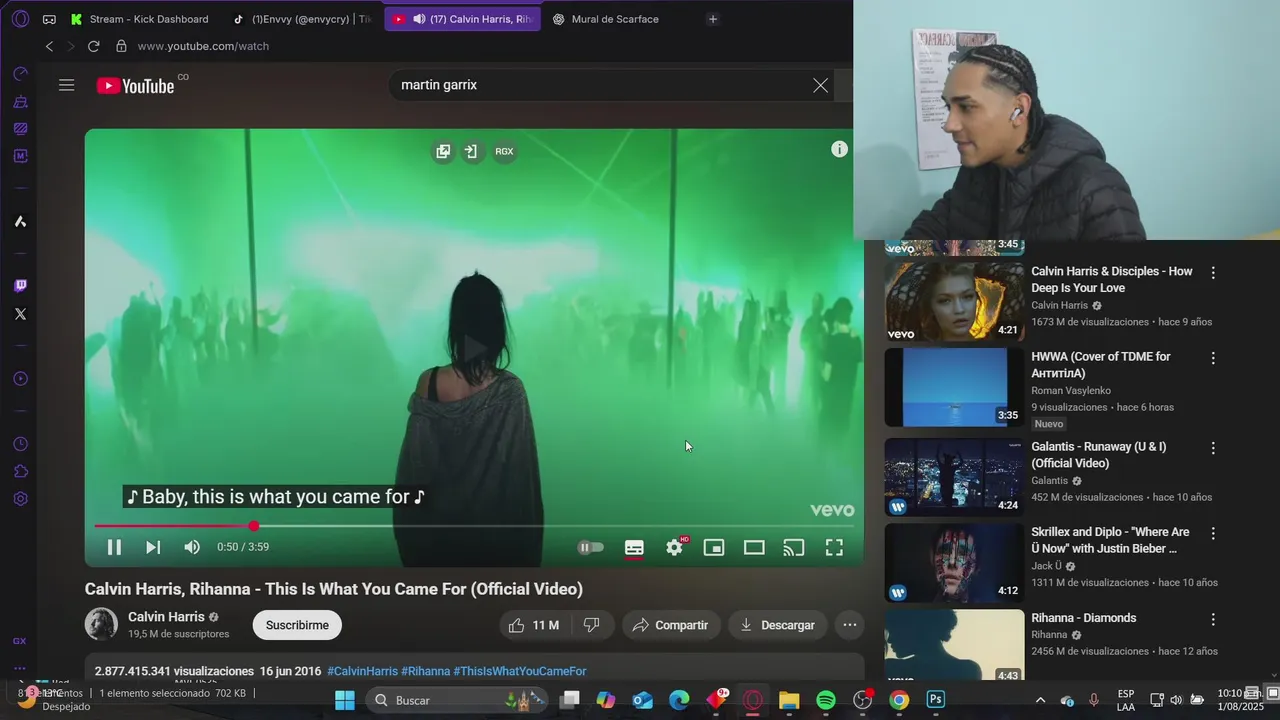This screenshot has width=1280, height=720.
Task: Switch to Mural de Scarface tab
Action: (615, 19)
